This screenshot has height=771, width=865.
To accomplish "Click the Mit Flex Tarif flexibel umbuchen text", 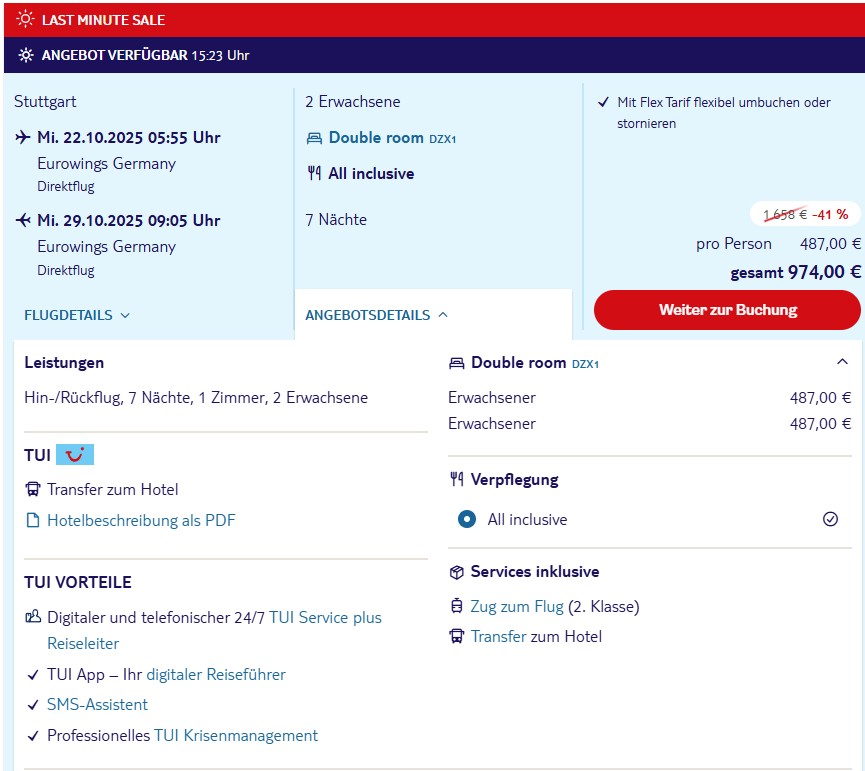I will [724, 113].
